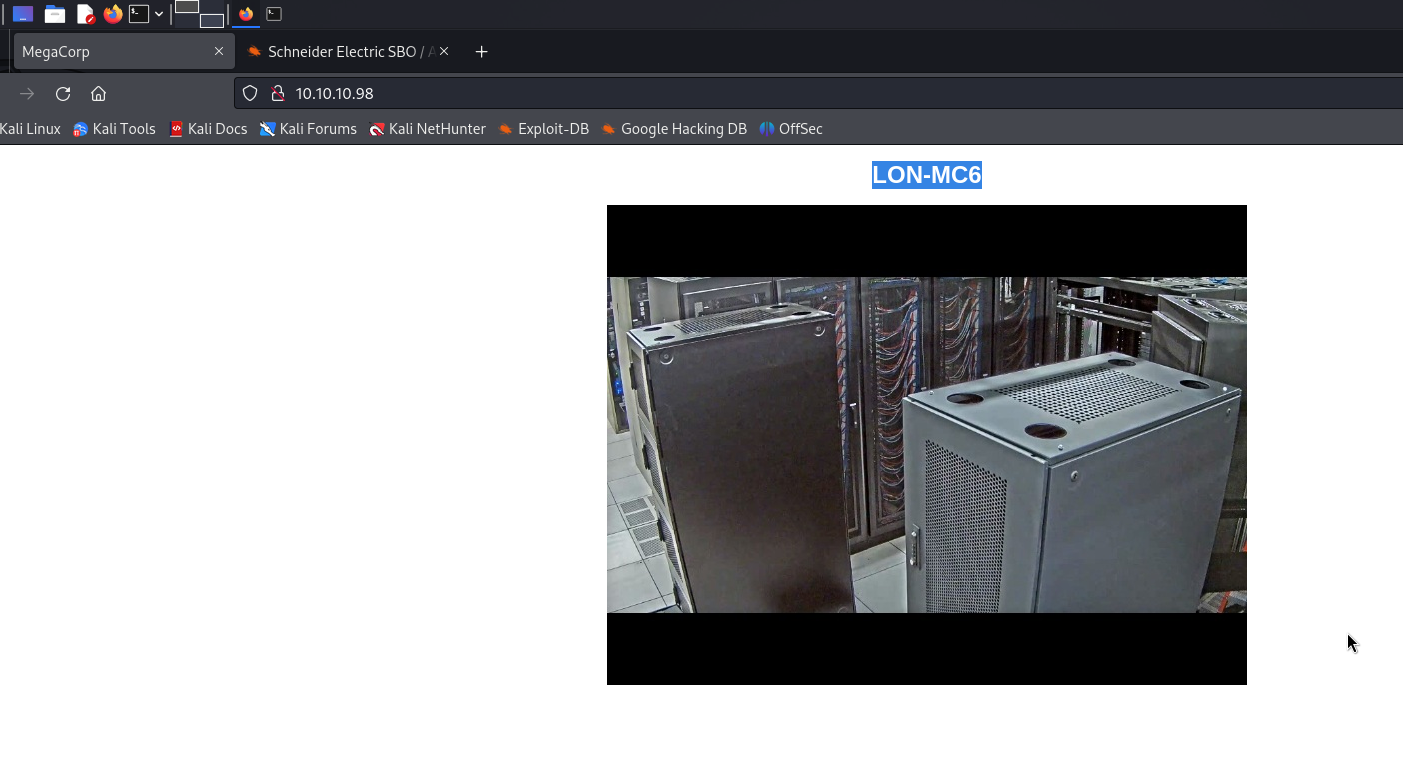Click the server room camera image
This screenshot has width=1403, height=767.
pyautogui.click(x=926, y=444)
